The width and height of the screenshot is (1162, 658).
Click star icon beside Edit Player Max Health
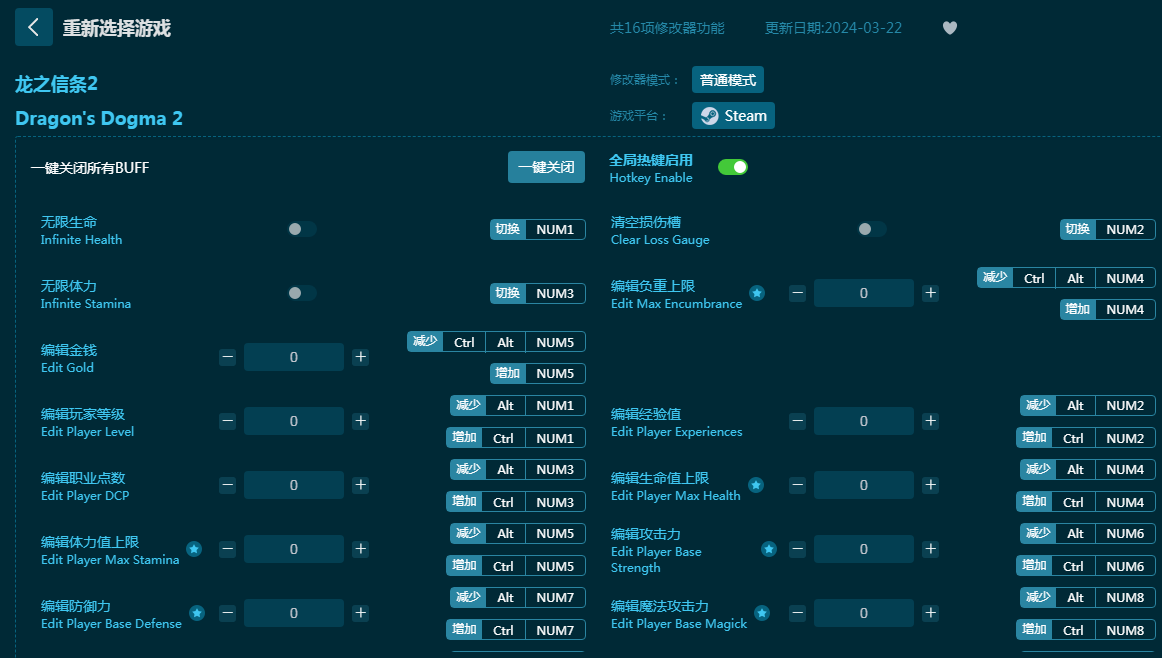[x=756, y=485]
